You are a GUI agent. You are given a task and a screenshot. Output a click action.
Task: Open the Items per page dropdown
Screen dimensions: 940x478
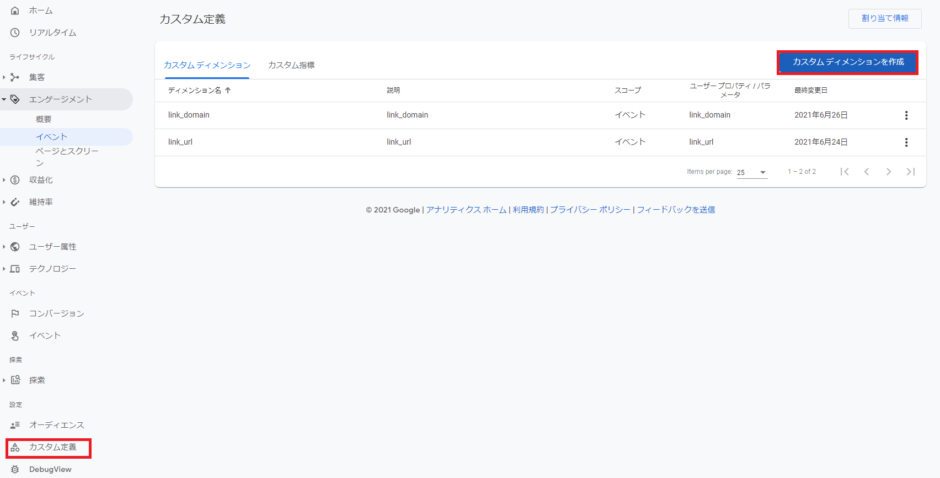click(752, 173)
